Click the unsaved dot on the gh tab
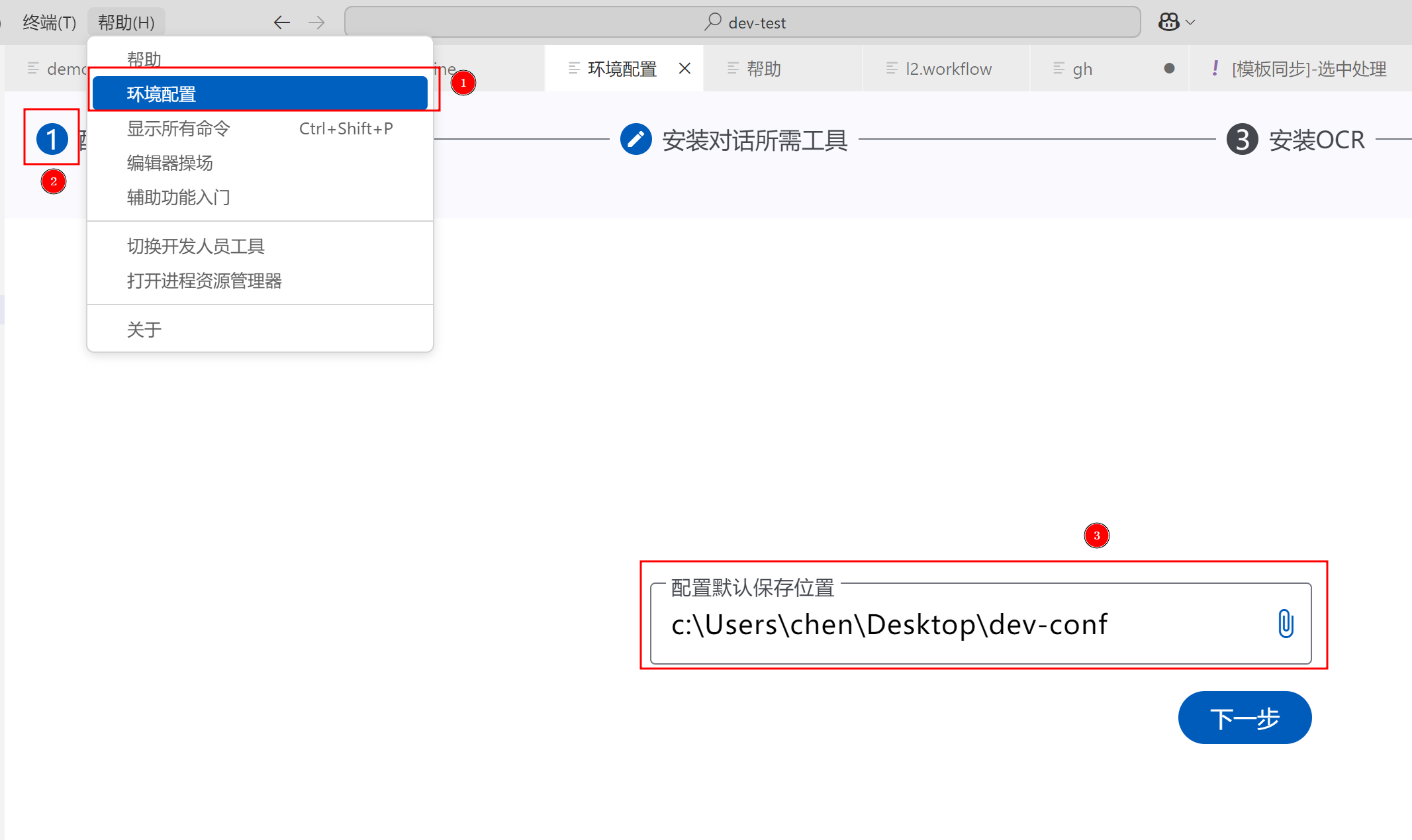 1169,68
